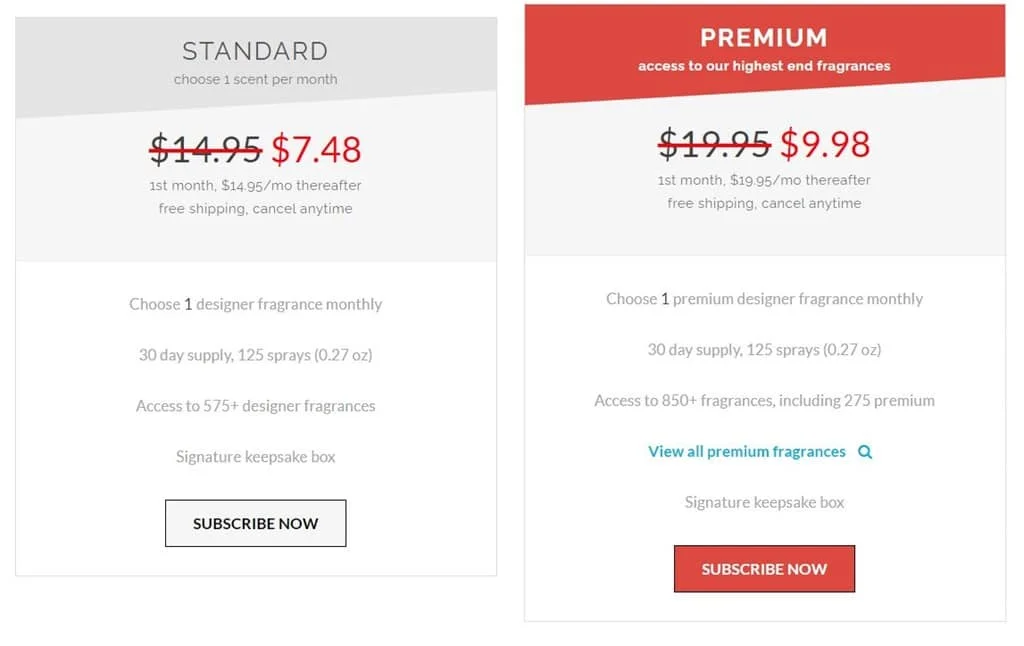Click the $9.98 discounted Premium price
This screenshot has width=1024, height=646.
pyautogui.click(x=825, y=144)
